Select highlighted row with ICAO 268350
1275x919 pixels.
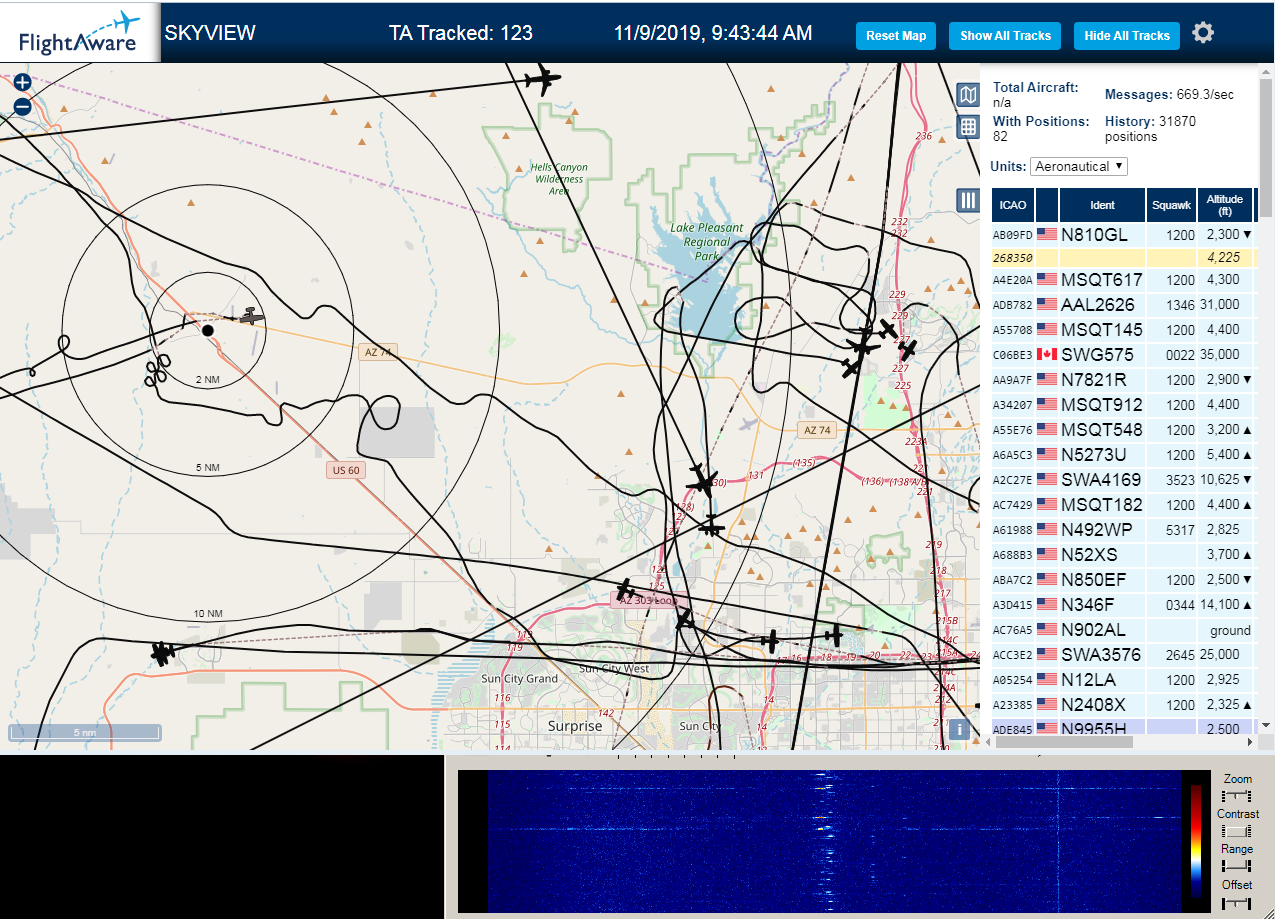point(1123,257)
